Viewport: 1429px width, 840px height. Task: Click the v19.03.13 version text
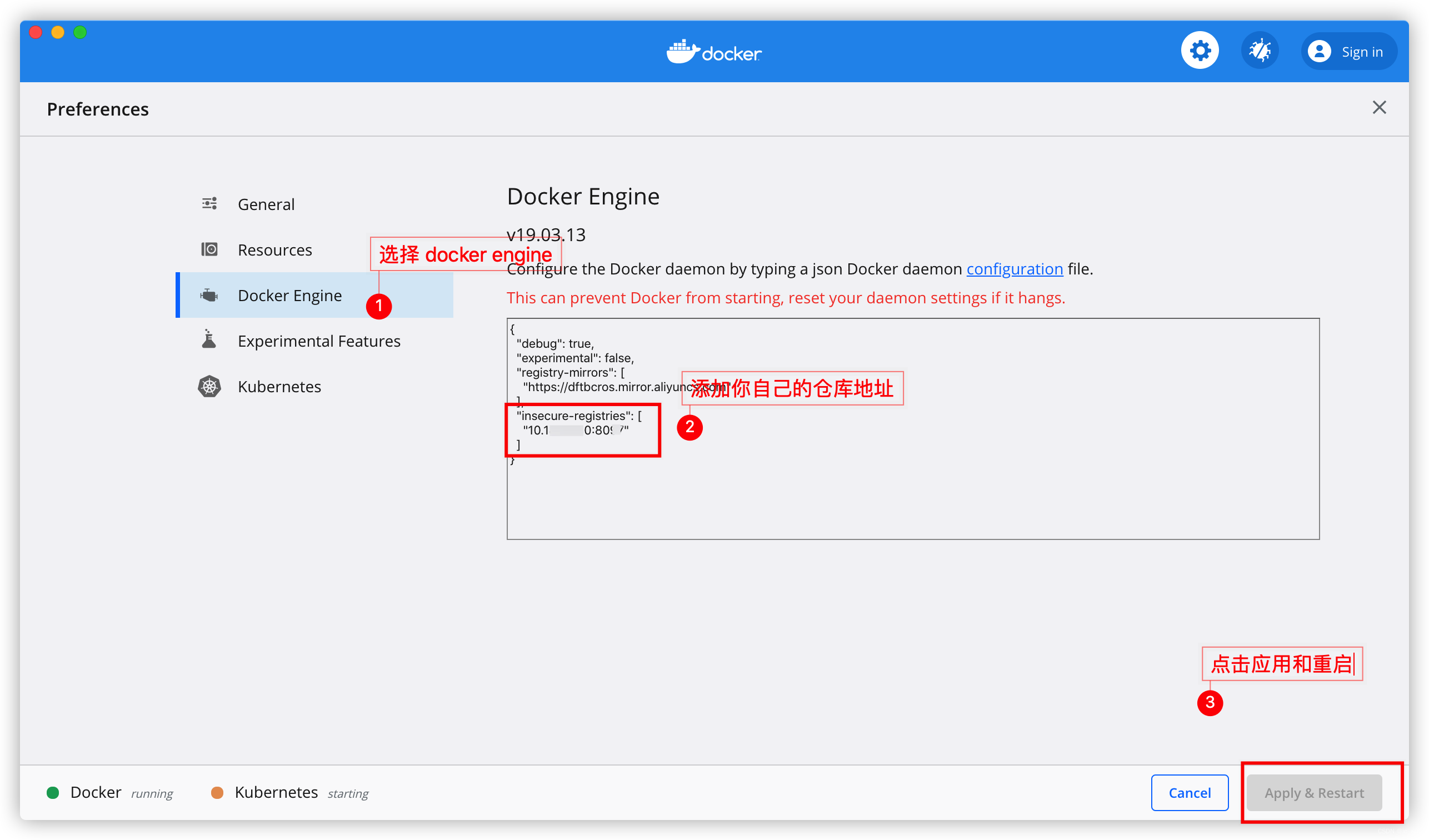[x=546, y=235]
